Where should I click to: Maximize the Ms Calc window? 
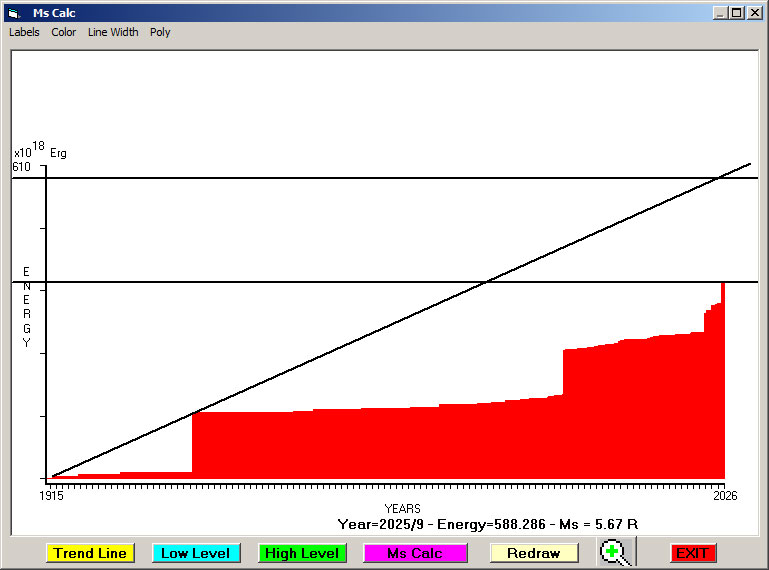(x=737, y=13)
